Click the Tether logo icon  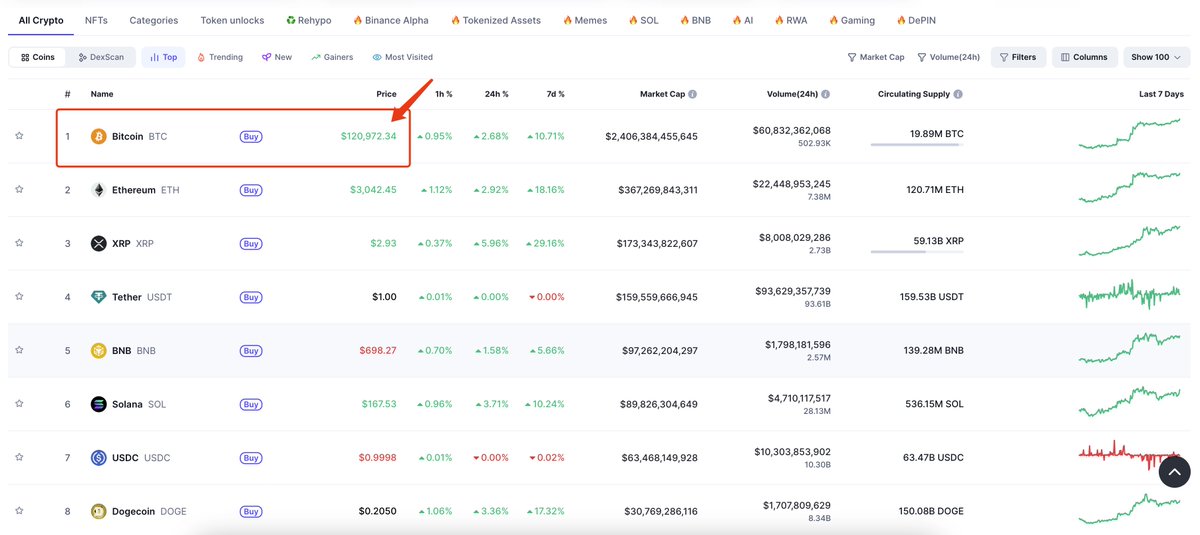[x=98, y=297]
